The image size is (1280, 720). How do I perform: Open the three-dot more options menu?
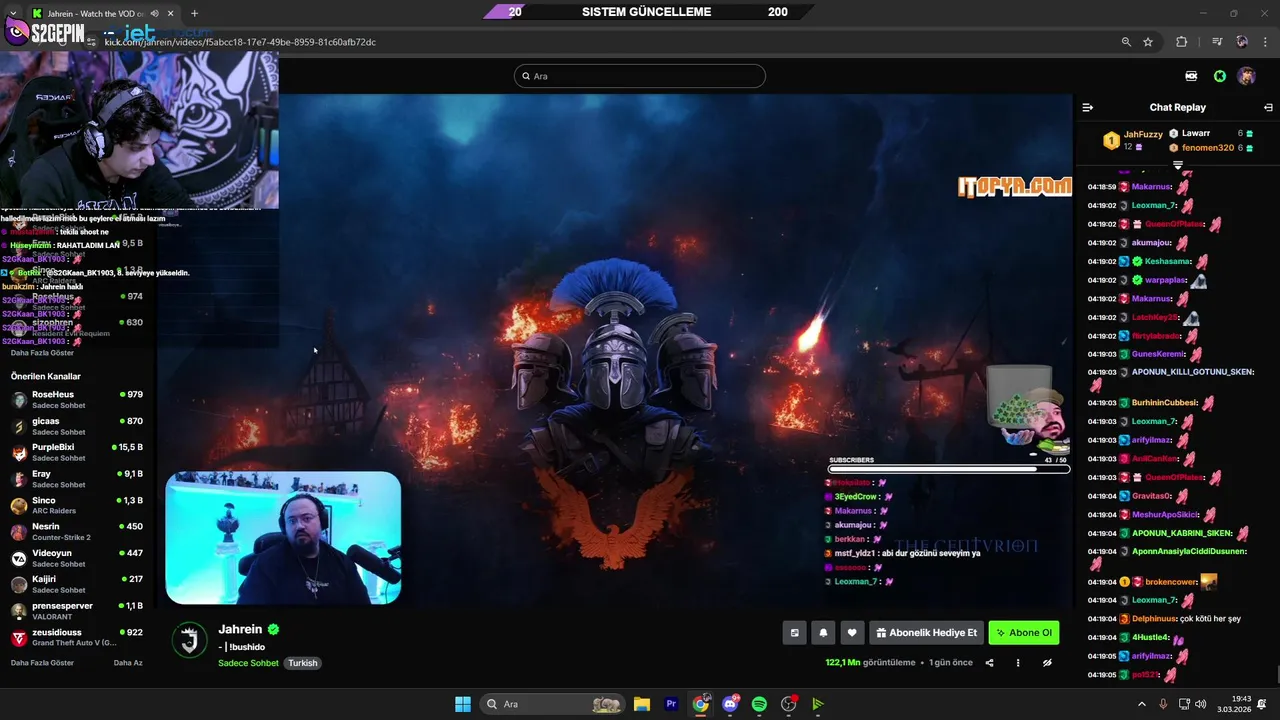(1018, 662)
